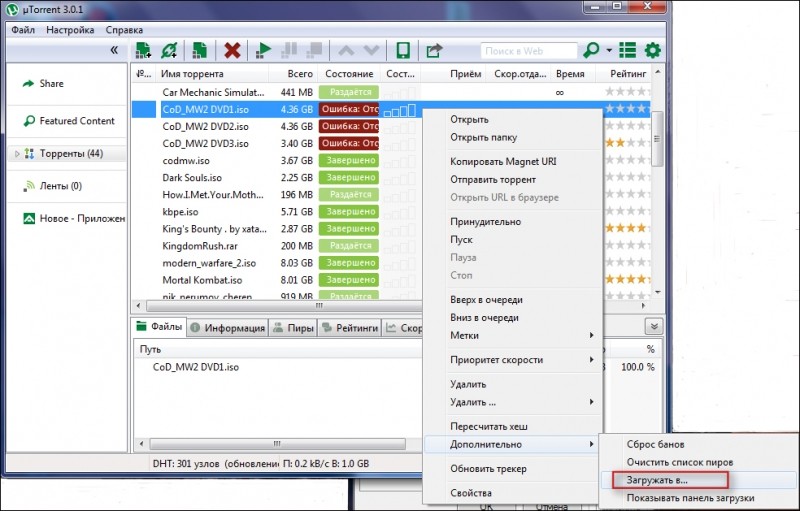The height and width of the screenshot is (511, 800).
Task: Click the Move Up Queue arrow
Action: pyautogui.click(x=346, y=50)
